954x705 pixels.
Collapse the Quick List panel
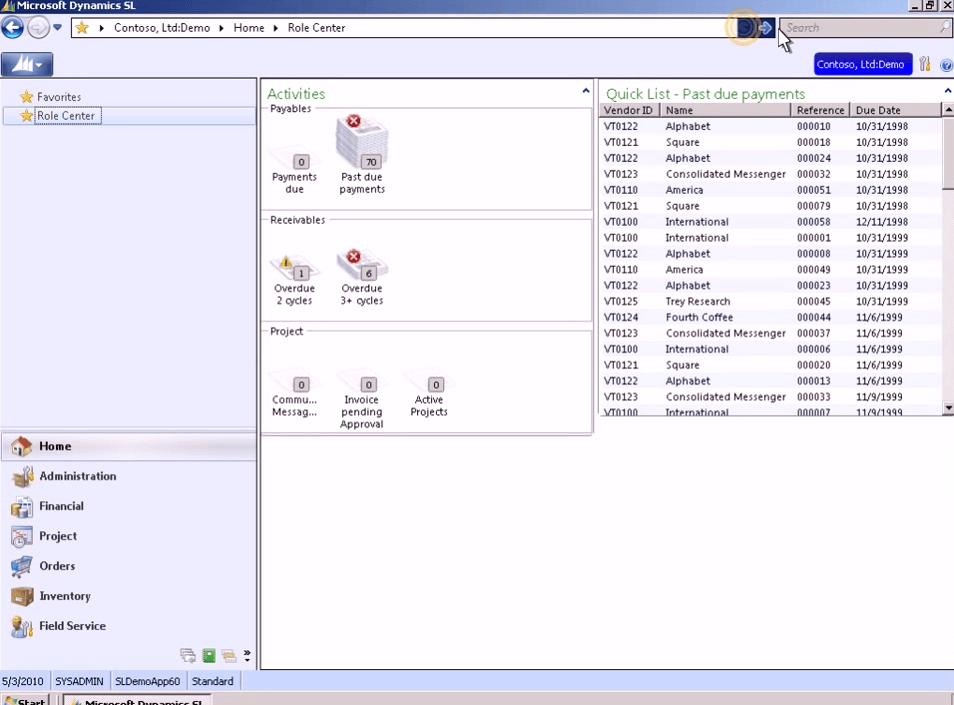tap(946, 89)
